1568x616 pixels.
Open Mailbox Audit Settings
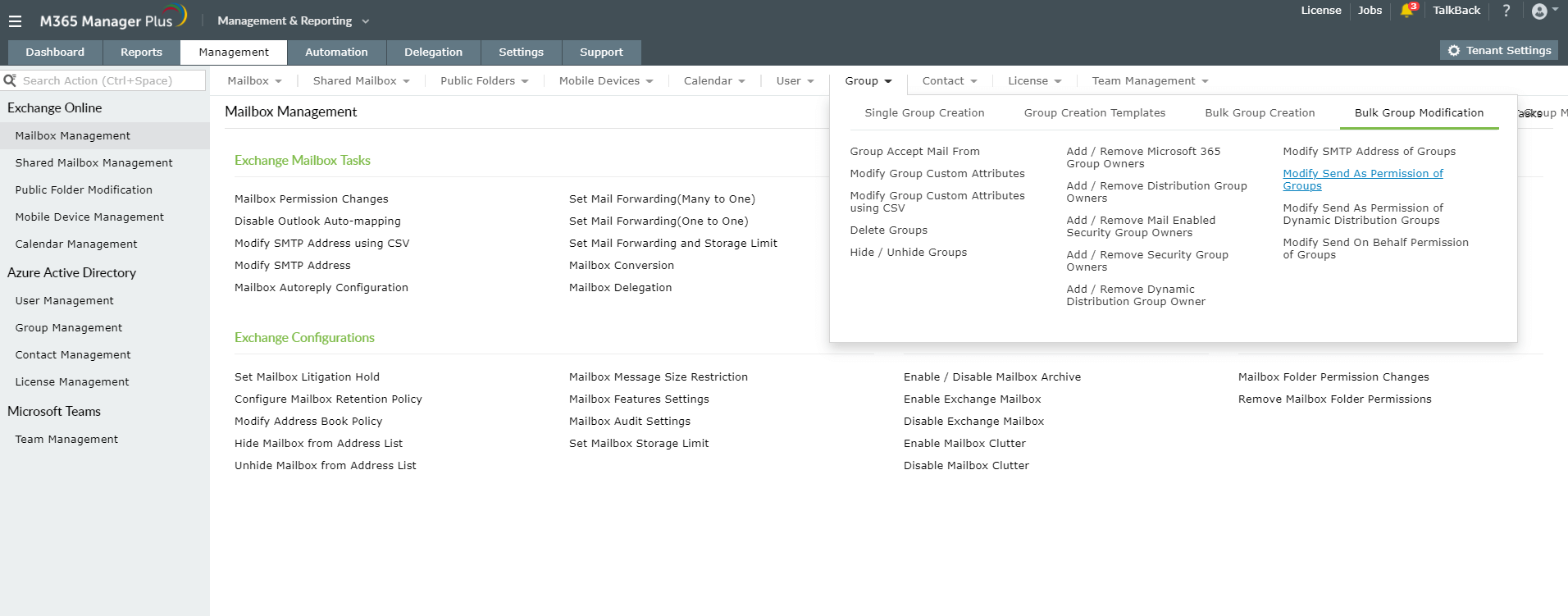[630, 422]
